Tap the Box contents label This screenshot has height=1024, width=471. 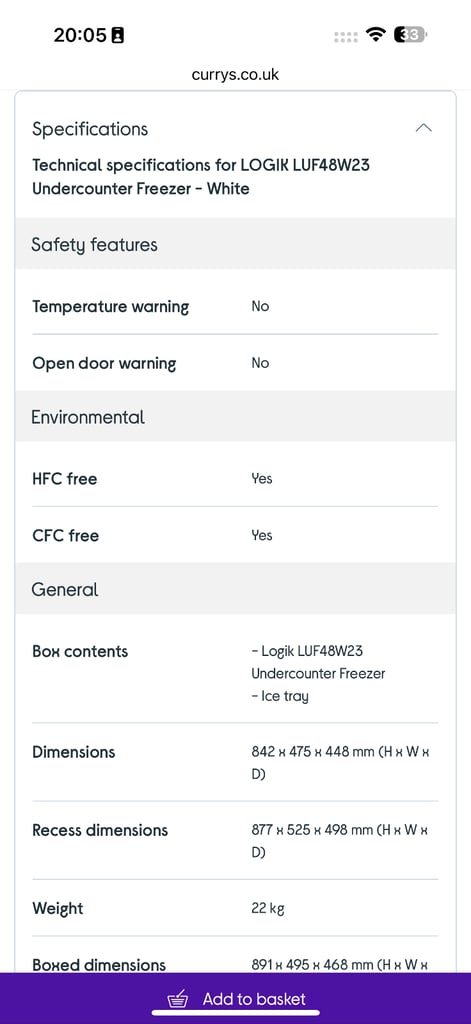point(80,651)
